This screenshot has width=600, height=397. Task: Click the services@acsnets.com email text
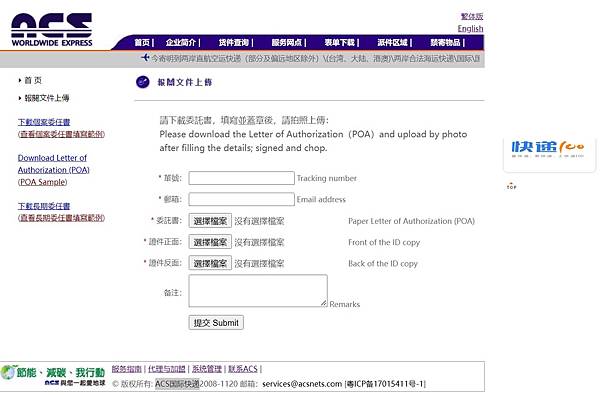[x=302, y=384]
